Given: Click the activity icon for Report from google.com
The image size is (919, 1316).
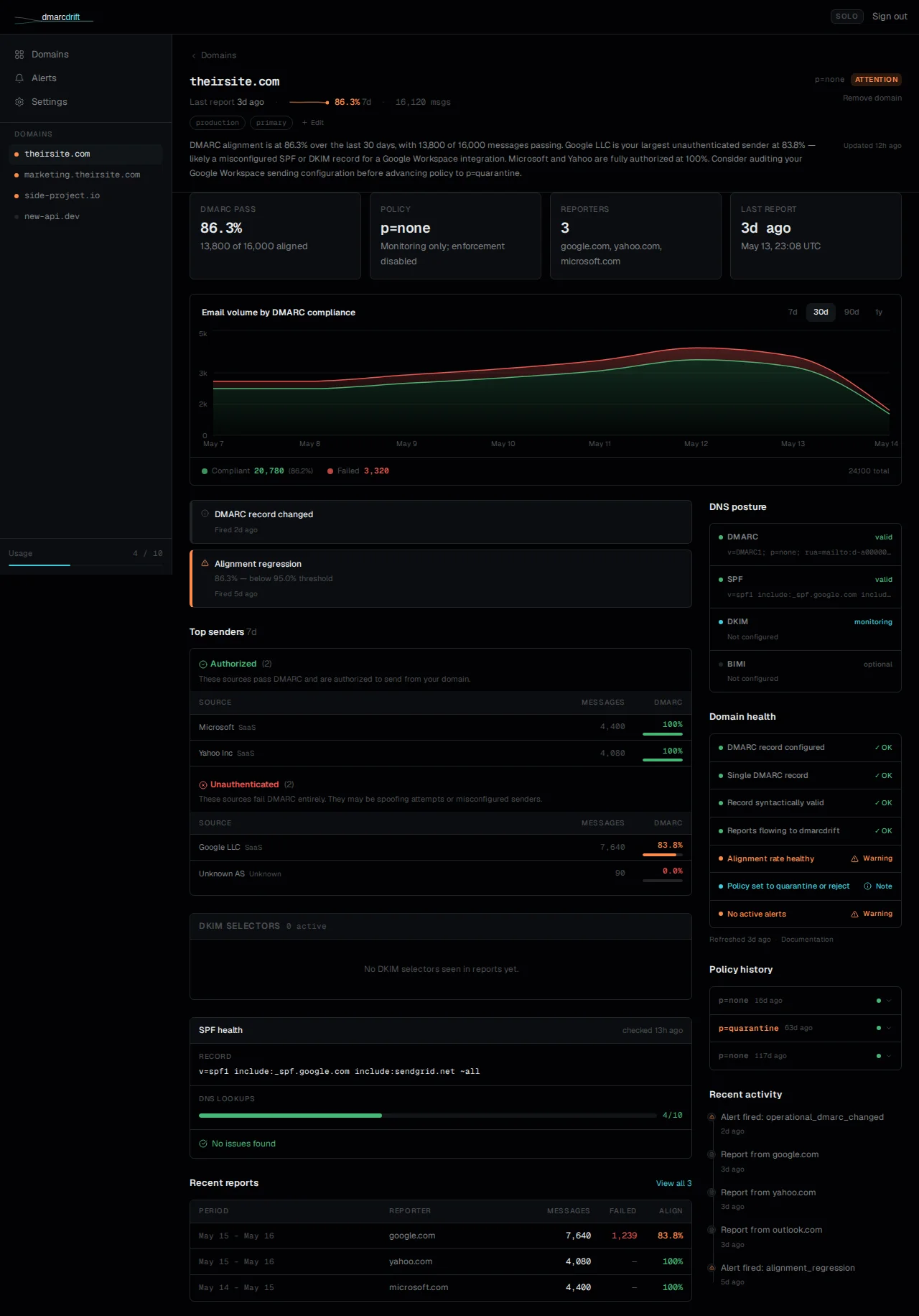Looking at the screenshot, I should (712, 1154).
